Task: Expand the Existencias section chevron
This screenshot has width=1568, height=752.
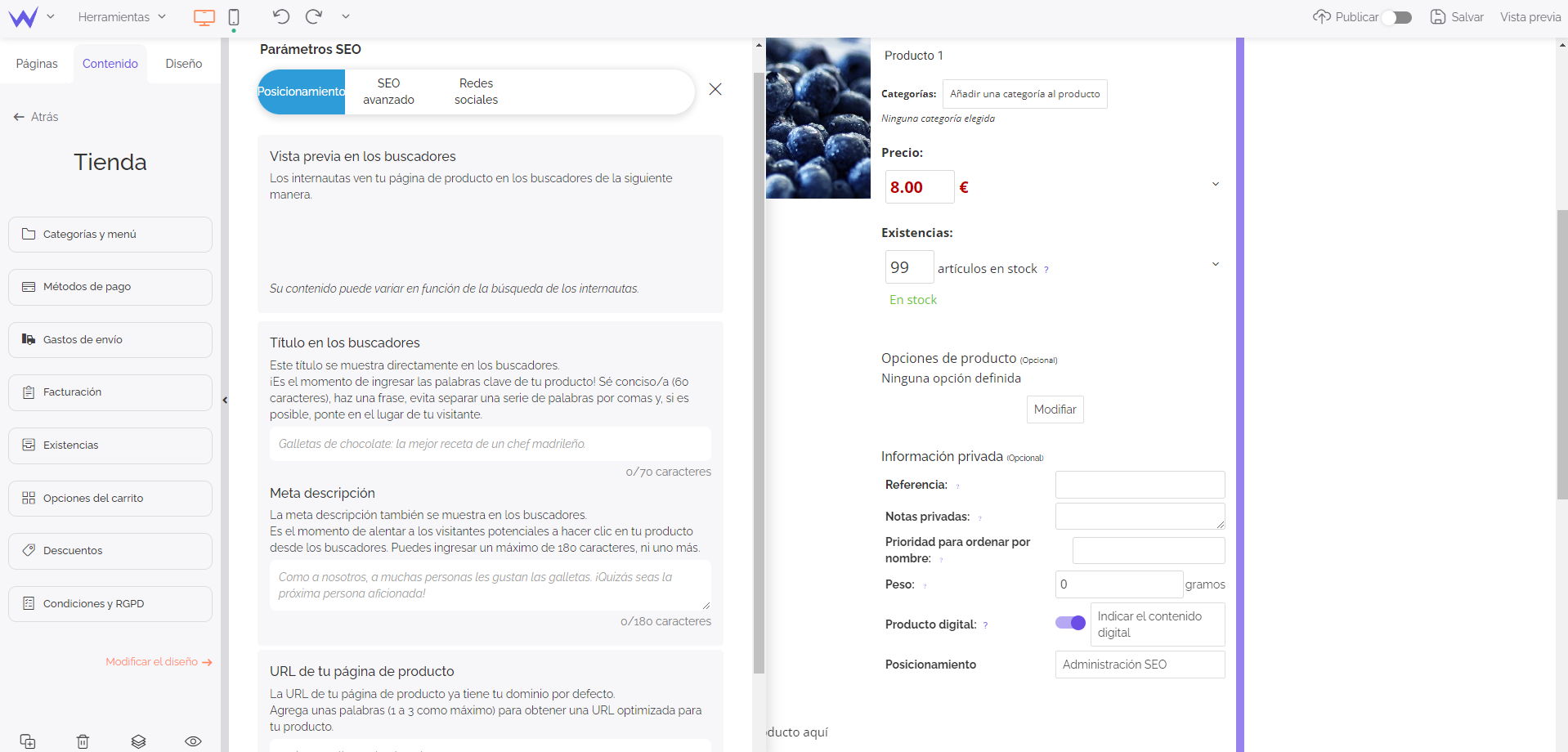Action: click(1216, 264)
